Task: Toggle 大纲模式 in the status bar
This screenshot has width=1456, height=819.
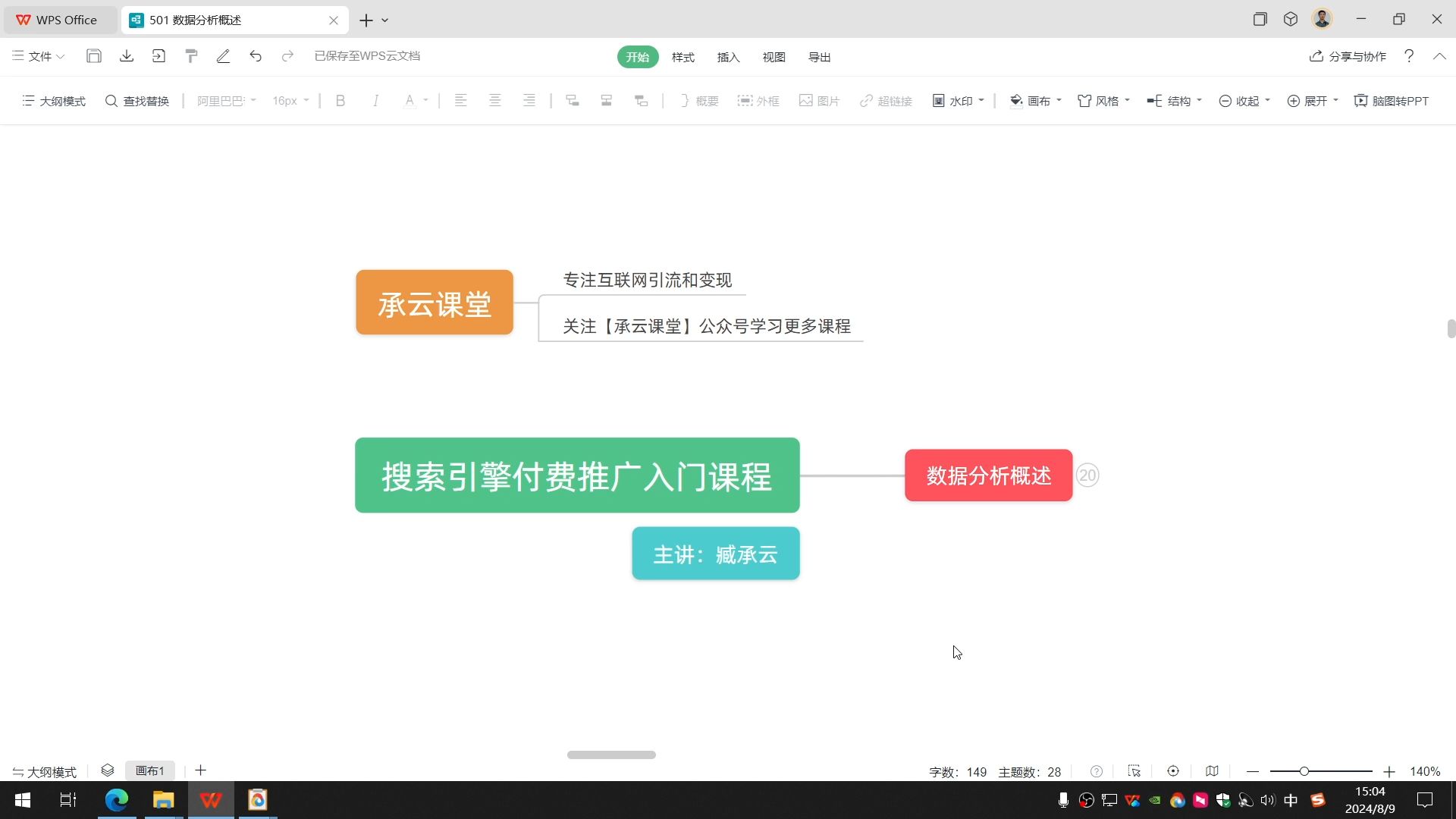Action: pos(45,772)
